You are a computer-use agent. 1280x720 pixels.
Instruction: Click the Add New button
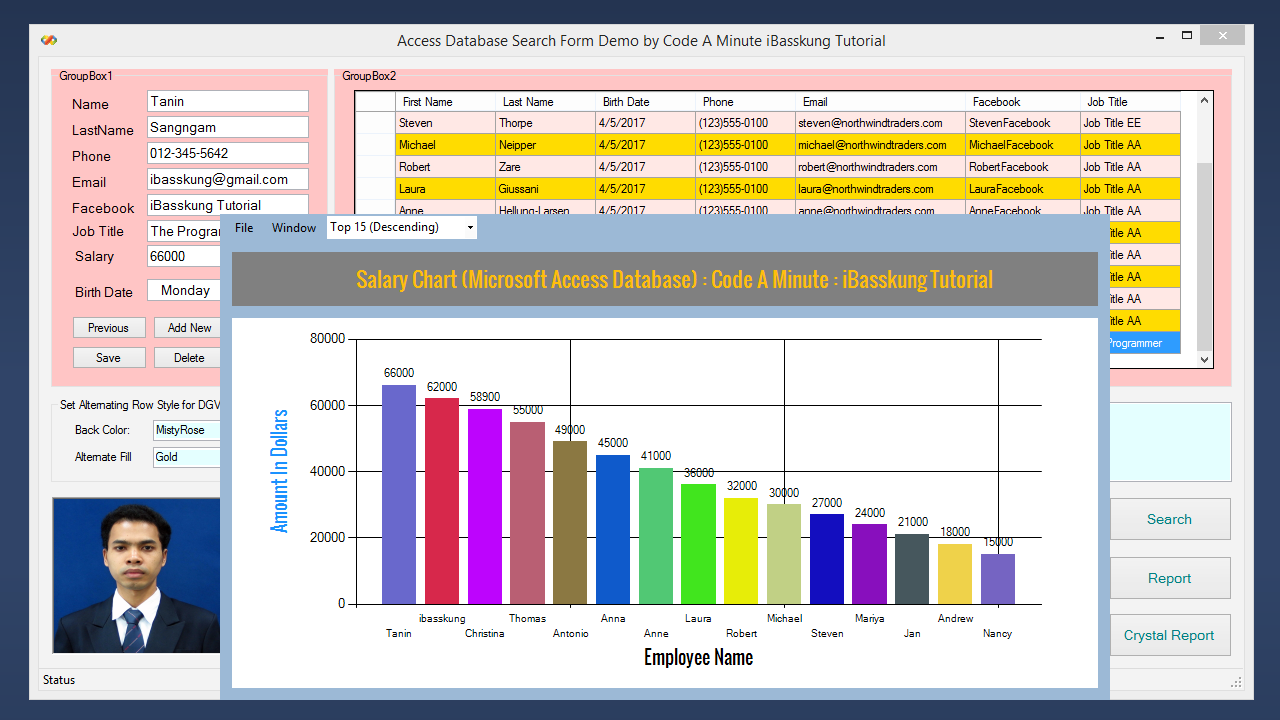pyautogui.click(x=187, y=327)
